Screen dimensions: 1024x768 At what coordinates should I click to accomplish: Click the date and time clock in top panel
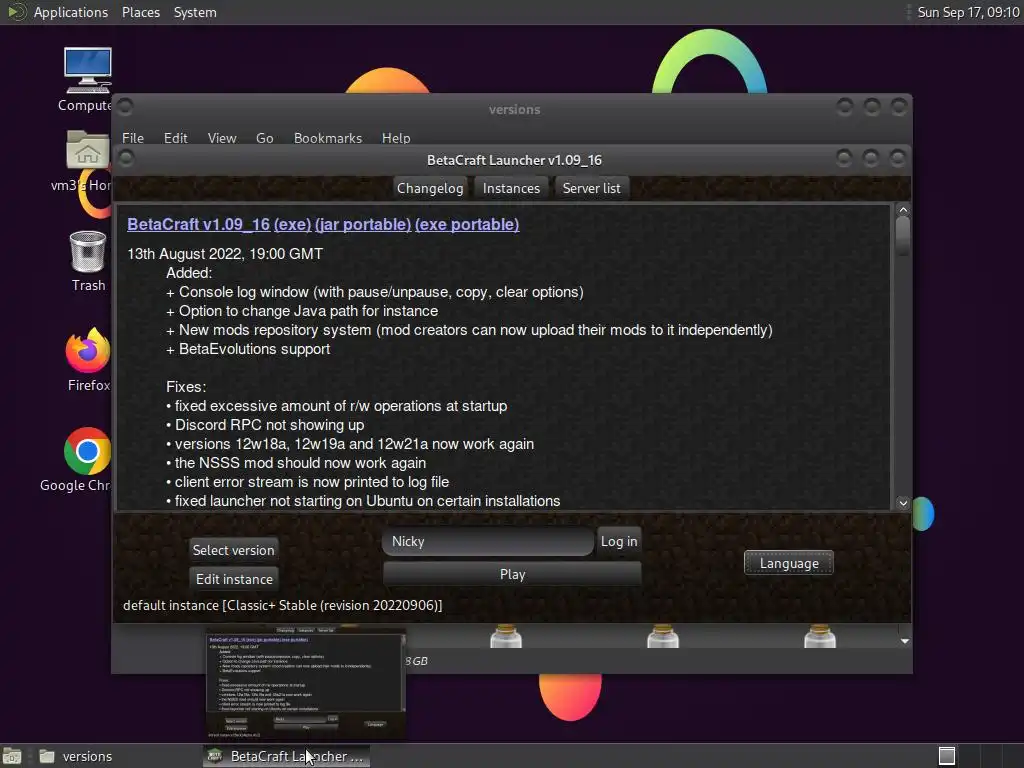click(968, 12)
